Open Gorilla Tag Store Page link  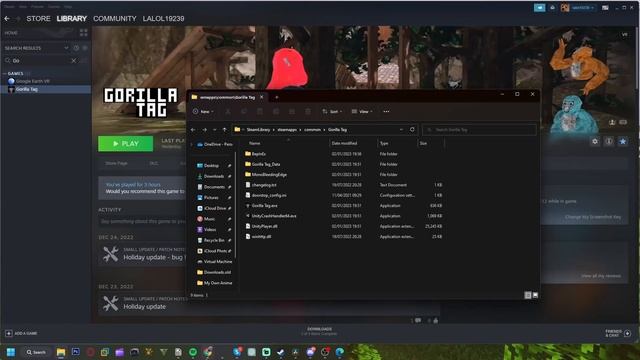coord(116,163)
